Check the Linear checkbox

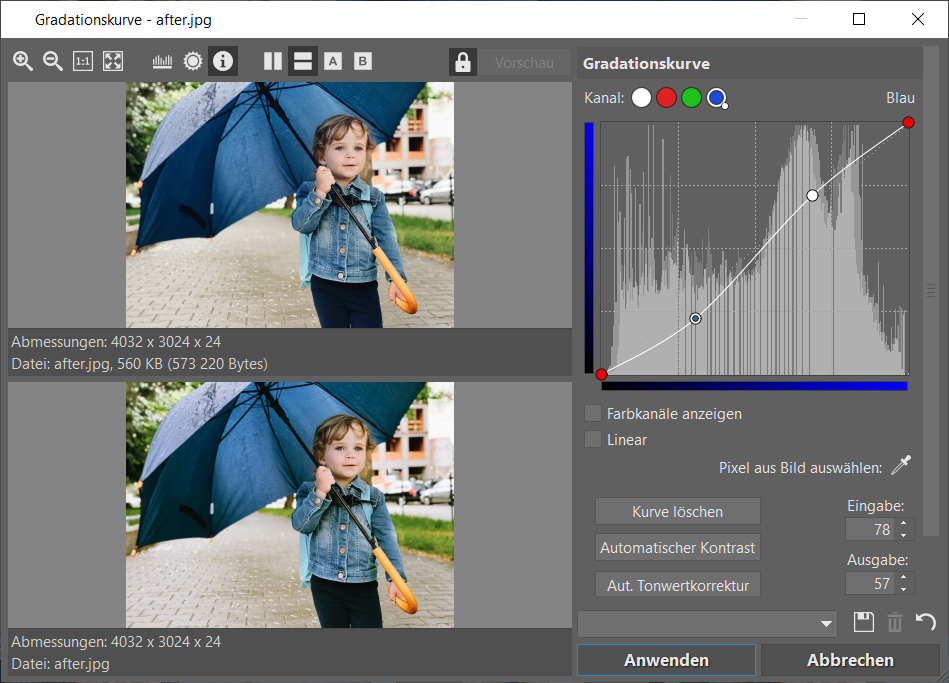pos(593,440)
